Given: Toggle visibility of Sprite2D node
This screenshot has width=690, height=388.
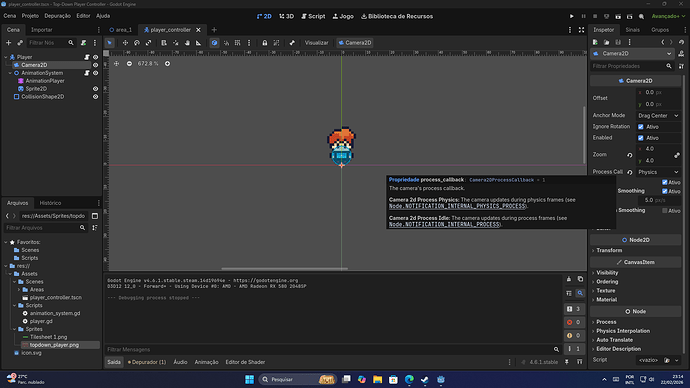Looking at the screenshot, I should pos(95,89).
